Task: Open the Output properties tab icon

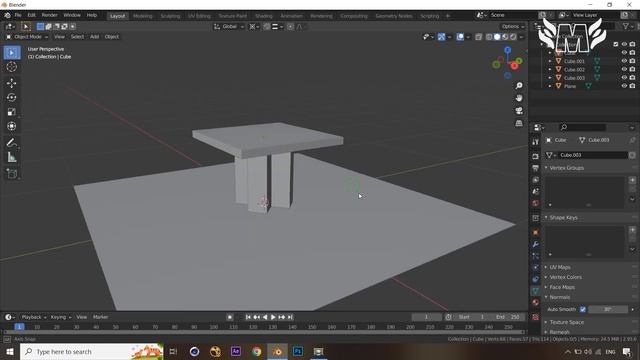Action: pyautogui.click(x=536, y=168)
